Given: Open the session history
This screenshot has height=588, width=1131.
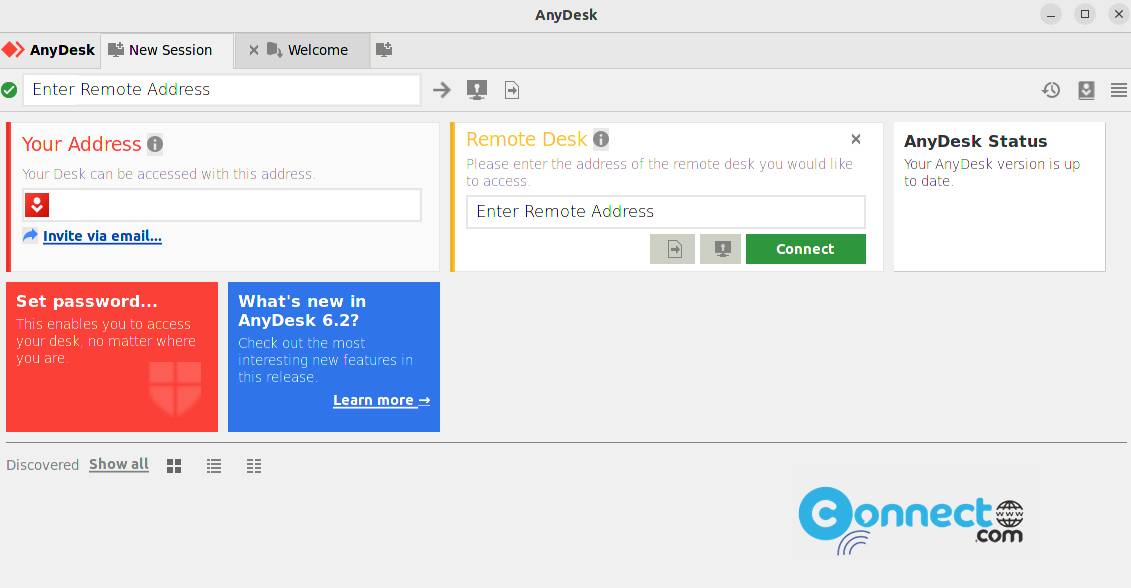Looking at the screenshot, I should pos(1051,89).
